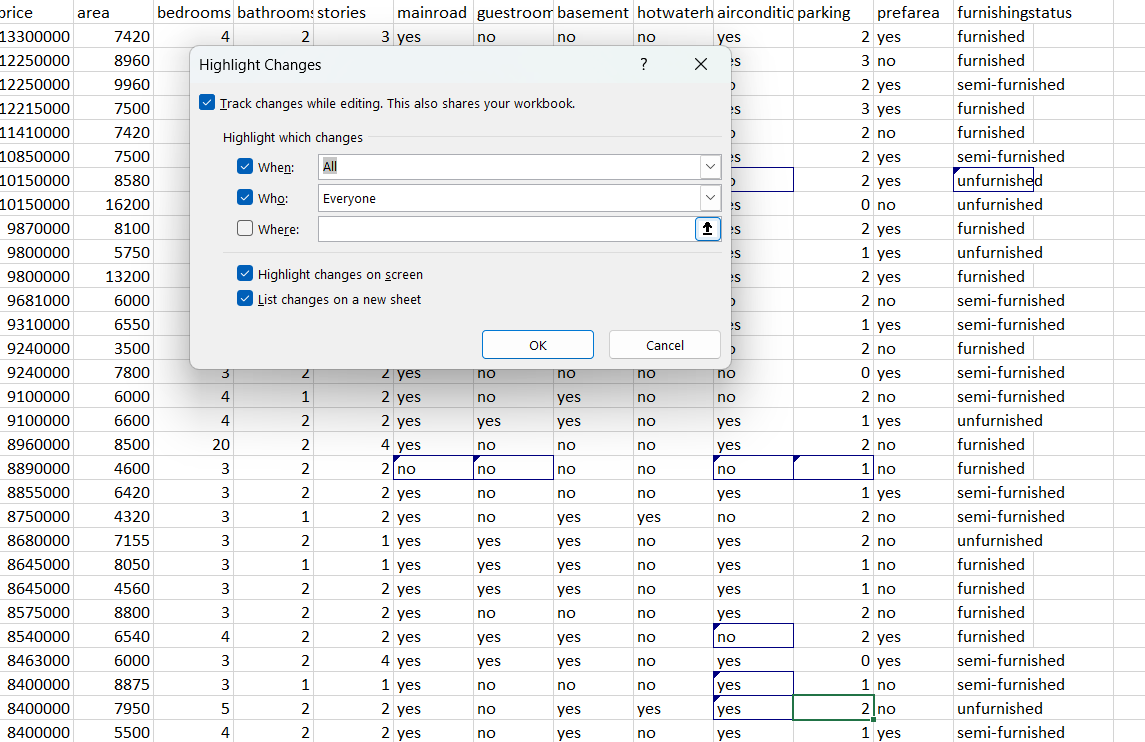Image resolution: width=1145 pixels, height=742 pixels.
Task: Close the Highlight Changes dialog
Action: [x=700, y=64]
